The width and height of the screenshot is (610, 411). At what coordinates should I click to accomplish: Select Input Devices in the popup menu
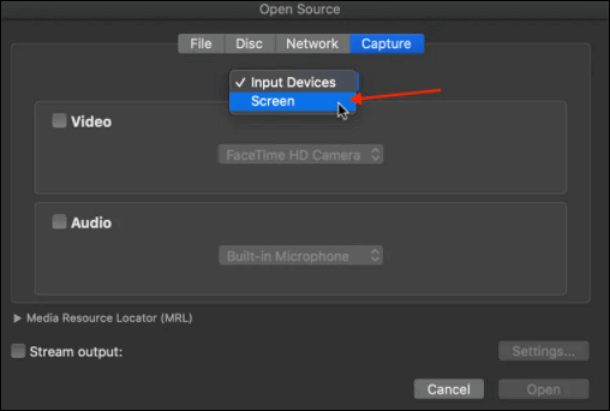(x=293, y=82)
